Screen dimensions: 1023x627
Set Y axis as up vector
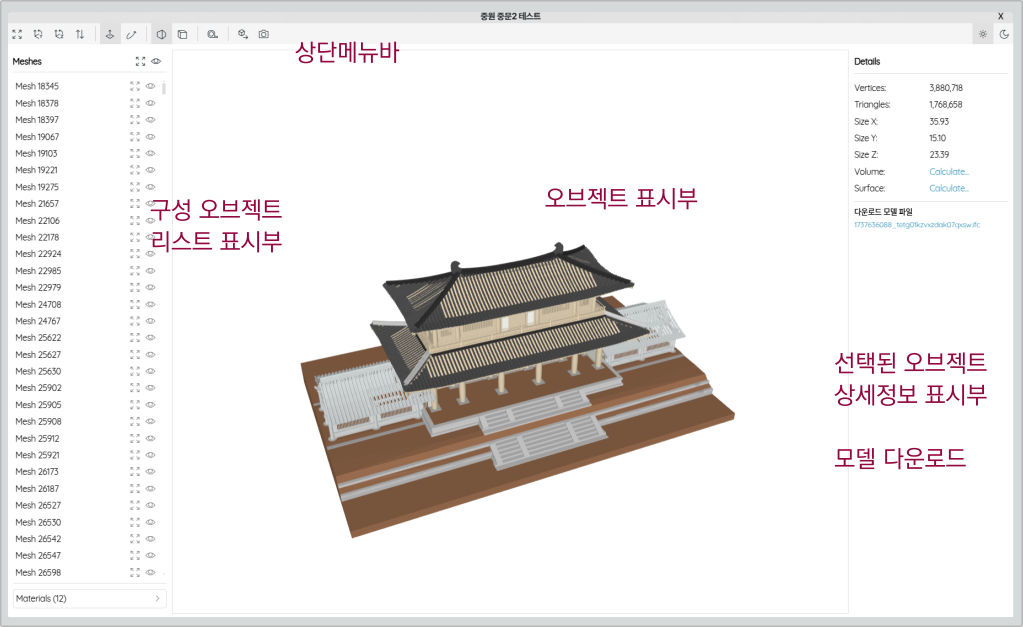[38, 34]
